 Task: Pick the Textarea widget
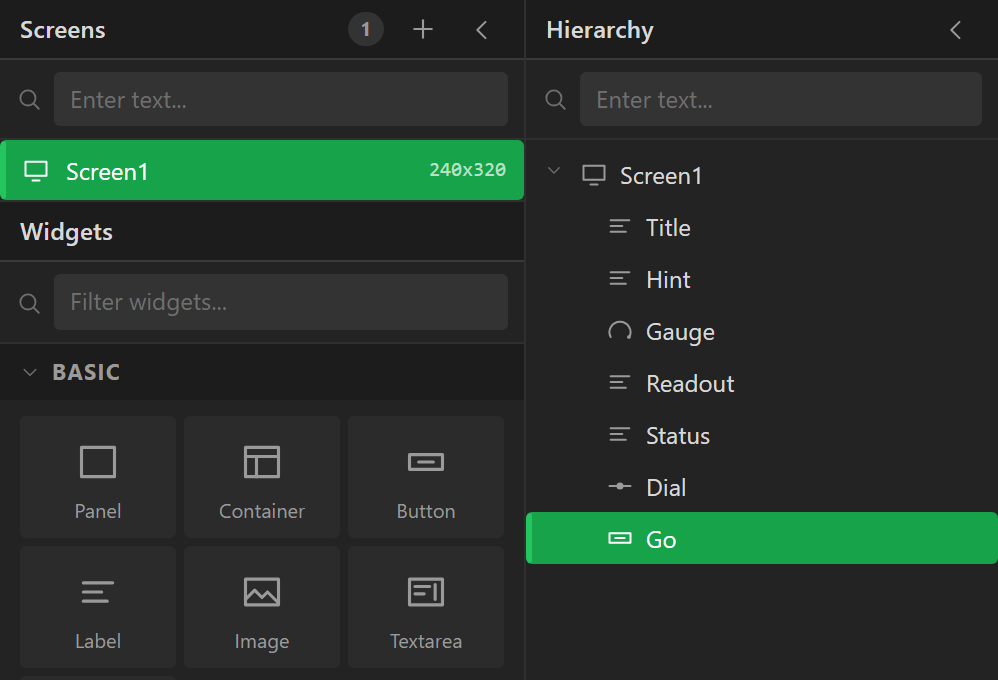[426, 607]
